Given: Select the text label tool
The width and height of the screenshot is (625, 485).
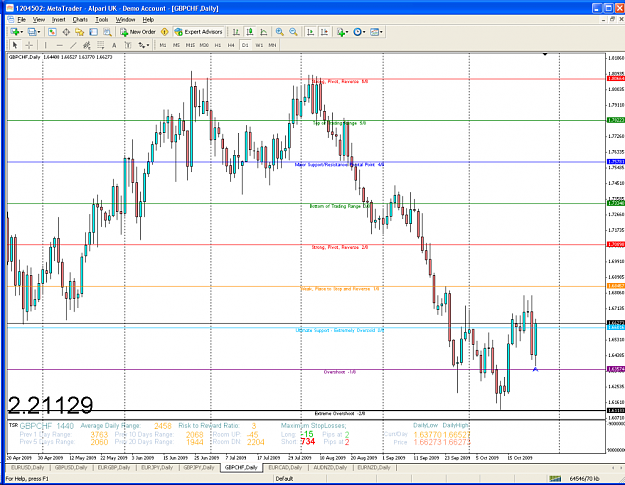Looking at the screenshot, I should [x=128, y=45].
